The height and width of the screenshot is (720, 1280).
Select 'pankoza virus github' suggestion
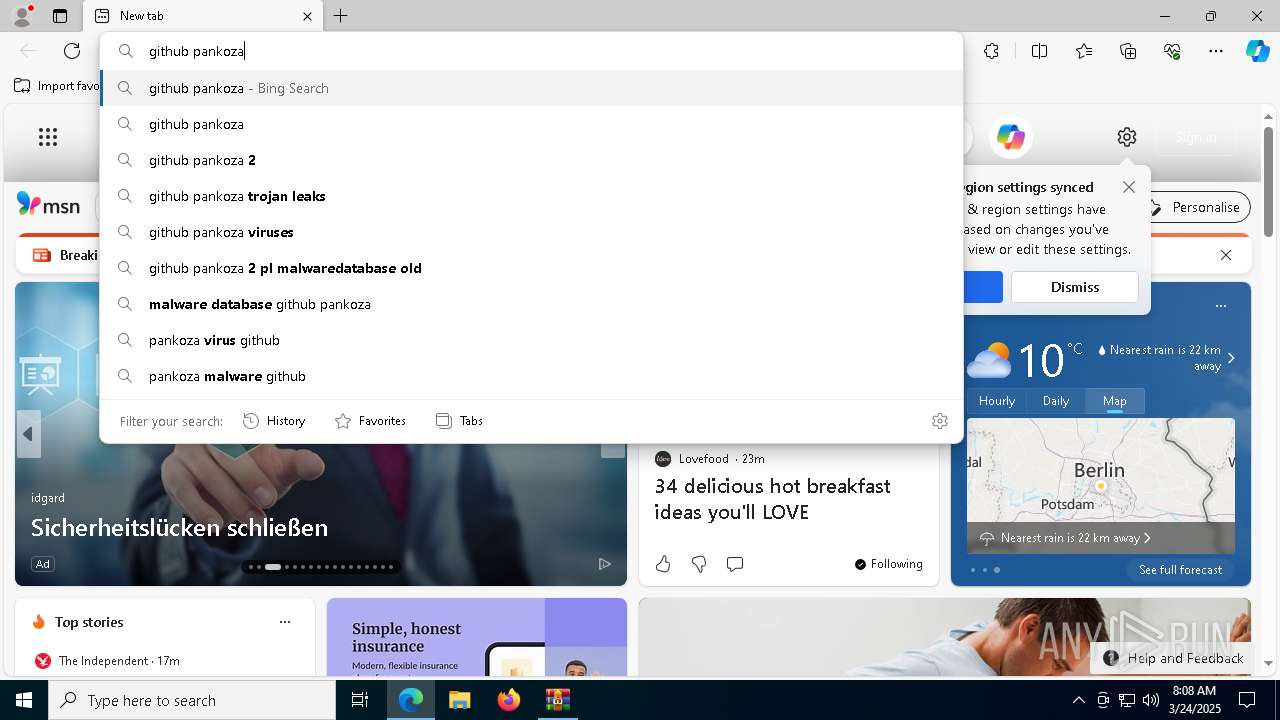pos(531,340)
